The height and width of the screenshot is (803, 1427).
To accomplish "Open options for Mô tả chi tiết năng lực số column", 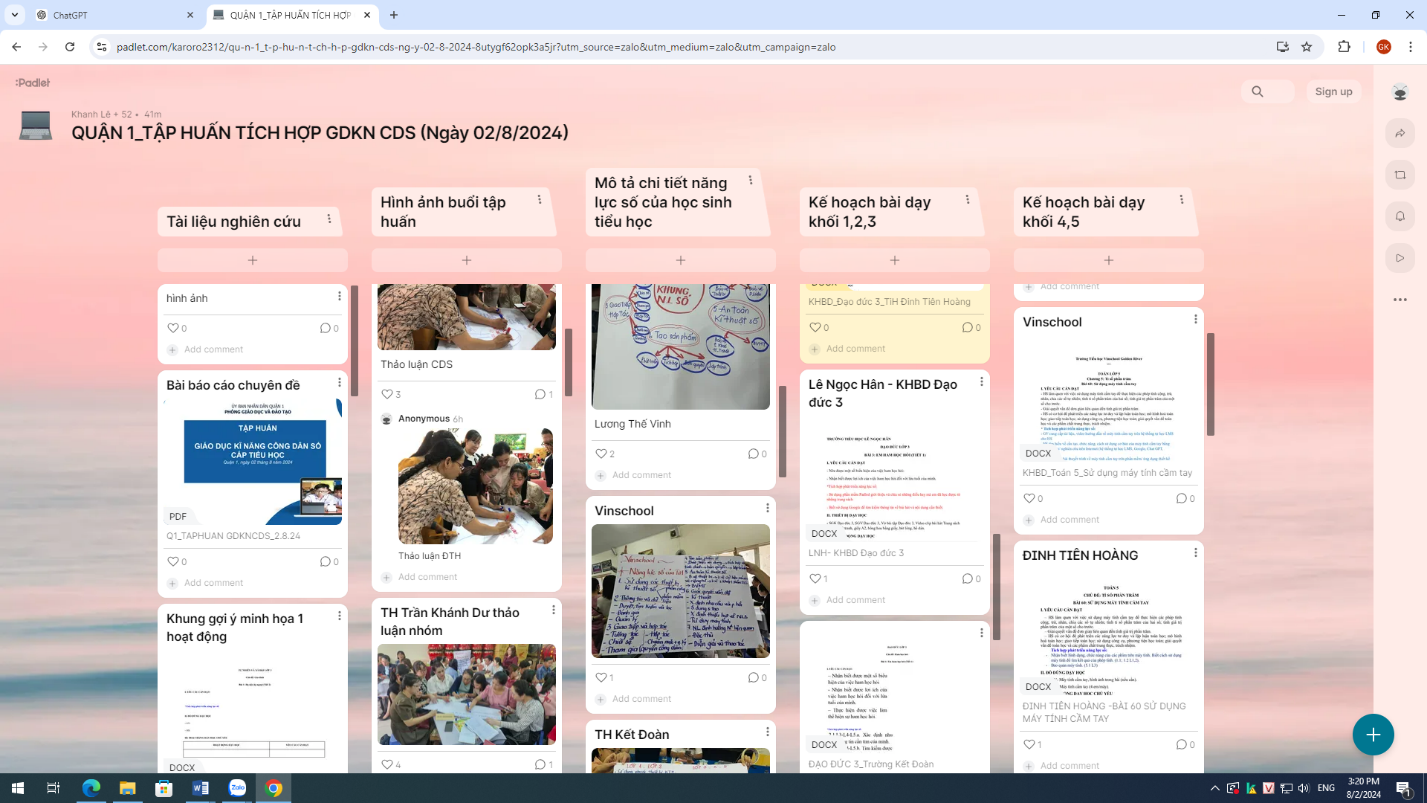I will [751, 182].
